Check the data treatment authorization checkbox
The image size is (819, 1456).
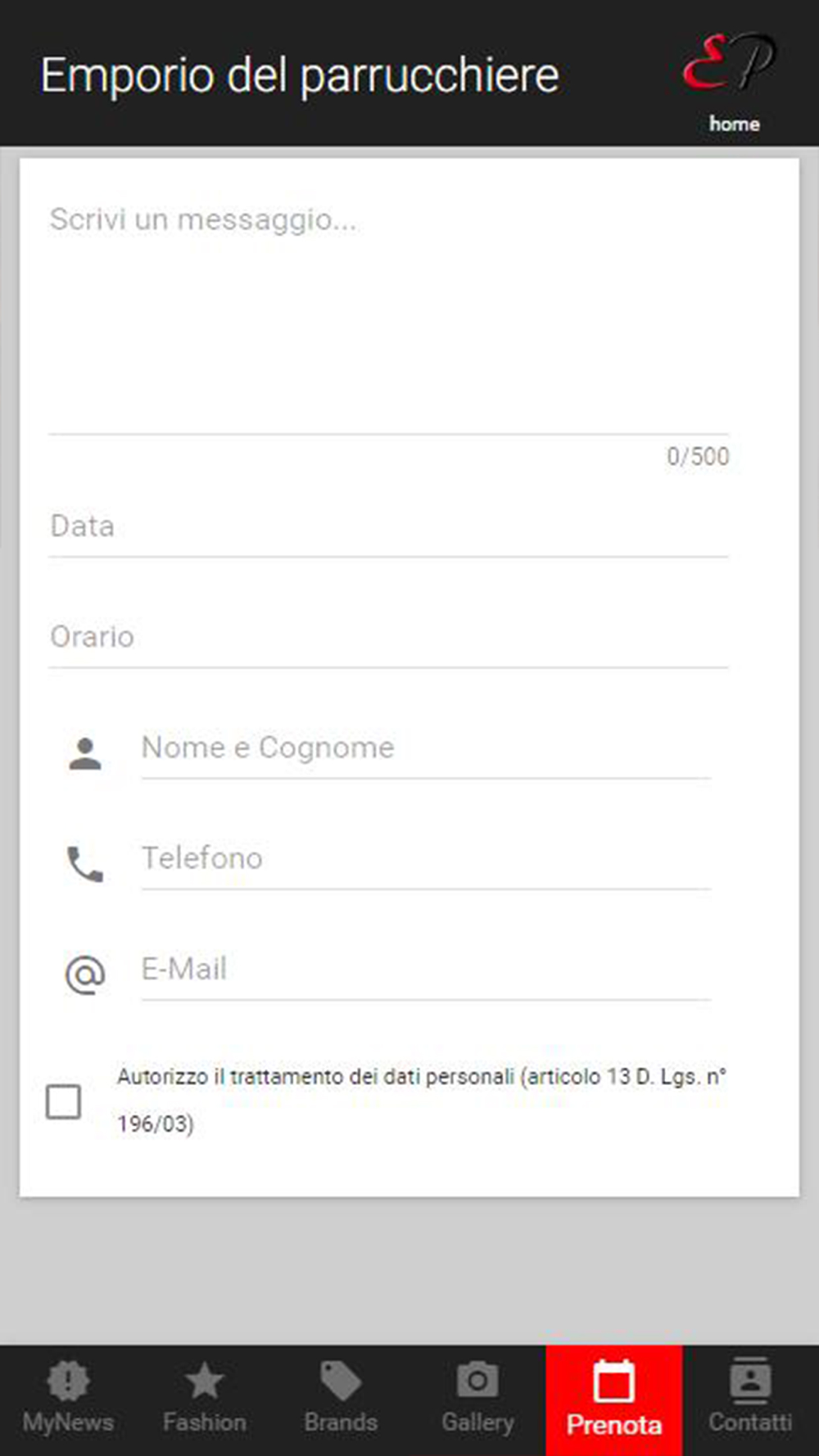click(x=63, y=1101)
